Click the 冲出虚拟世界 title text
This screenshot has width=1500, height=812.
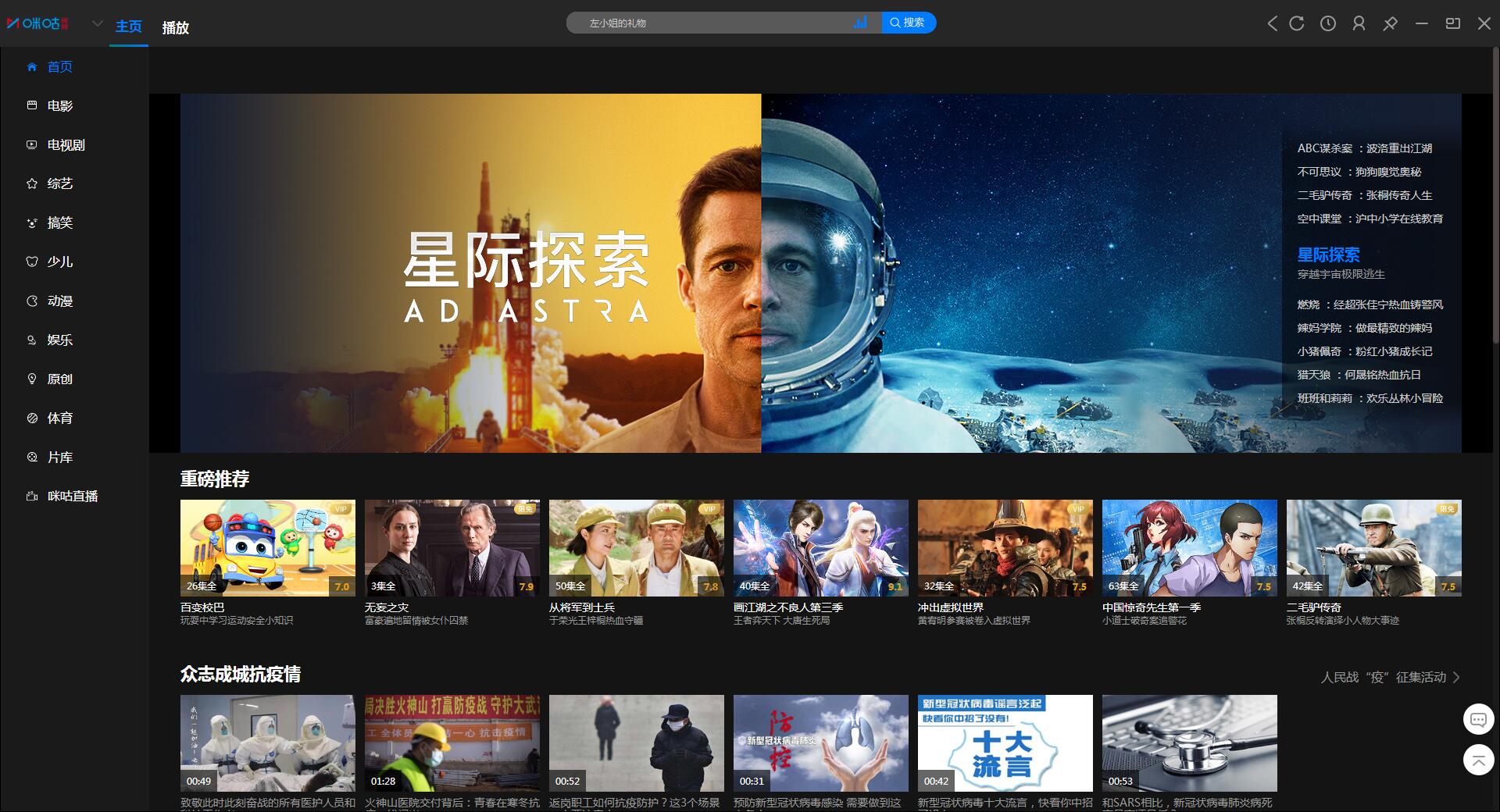pyautogui.click(x=951, y=607)
